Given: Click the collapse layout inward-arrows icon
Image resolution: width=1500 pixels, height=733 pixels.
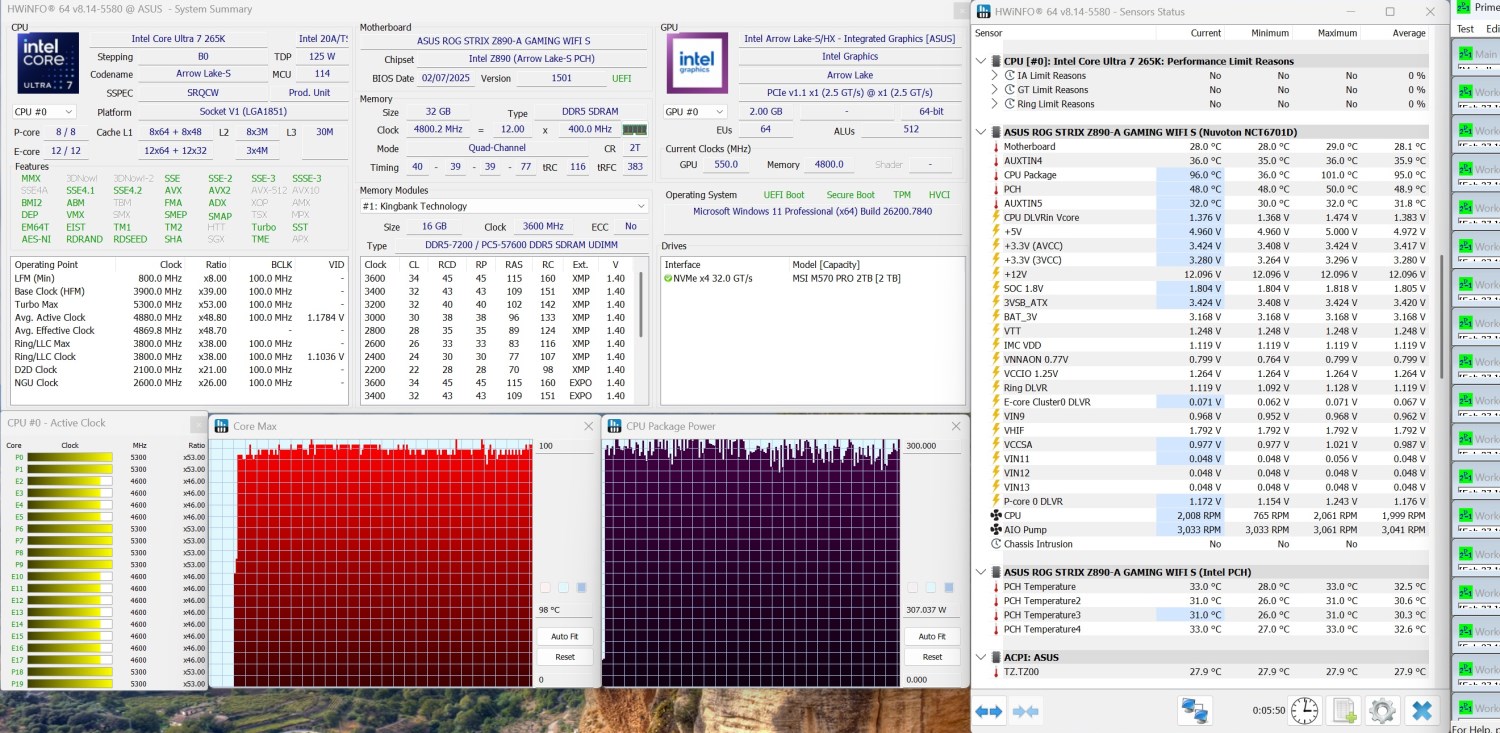Looking at the screenshot, I should tap(1025, 711).
